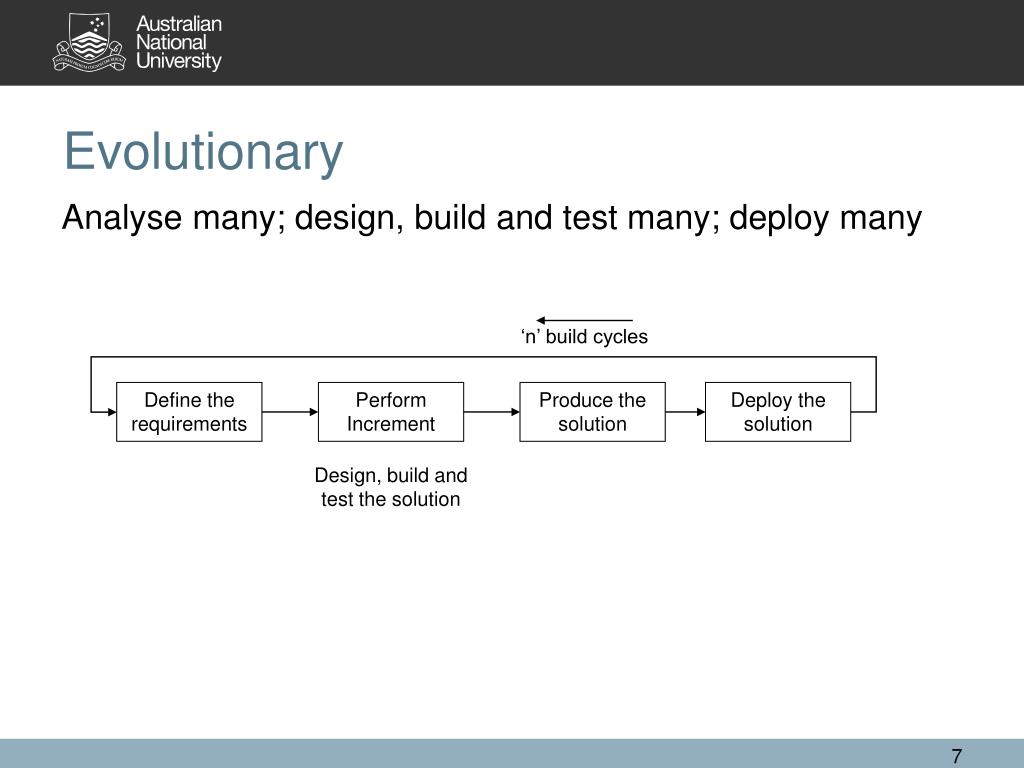Viewport: 1024px width, 768px height.
Task: Click the "'n' build cycles" label
Action: pos(584,337)
